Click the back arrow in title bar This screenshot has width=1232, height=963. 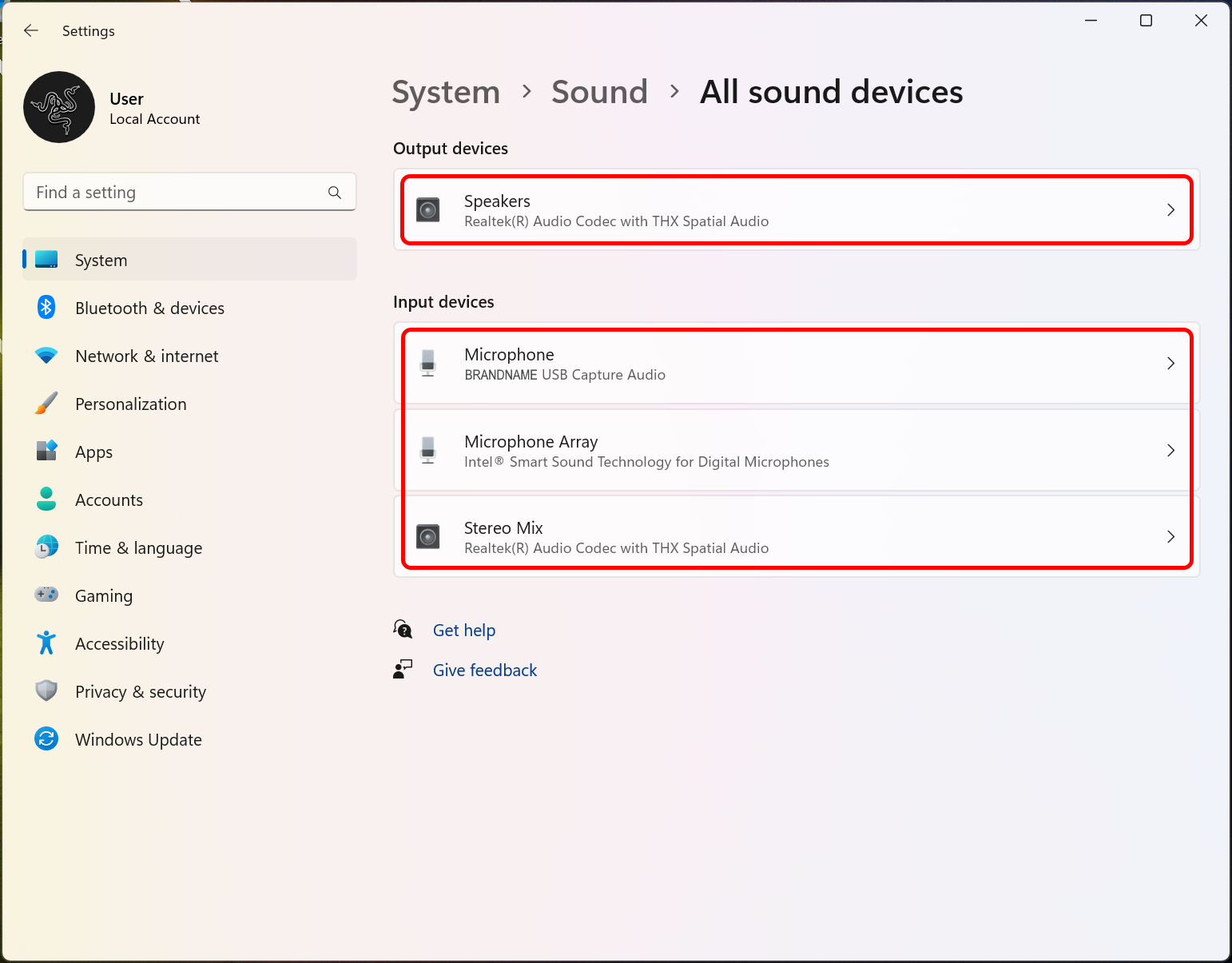pyautogui.click(x=31, y=30)
